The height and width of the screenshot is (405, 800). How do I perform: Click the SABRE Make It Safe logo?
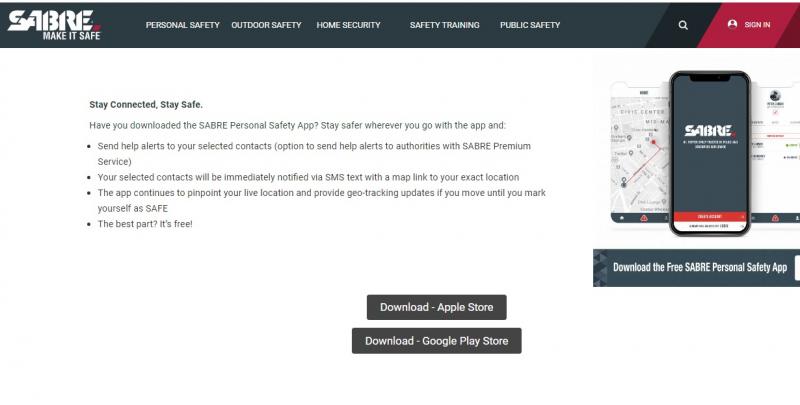click(x=54, y=25)
